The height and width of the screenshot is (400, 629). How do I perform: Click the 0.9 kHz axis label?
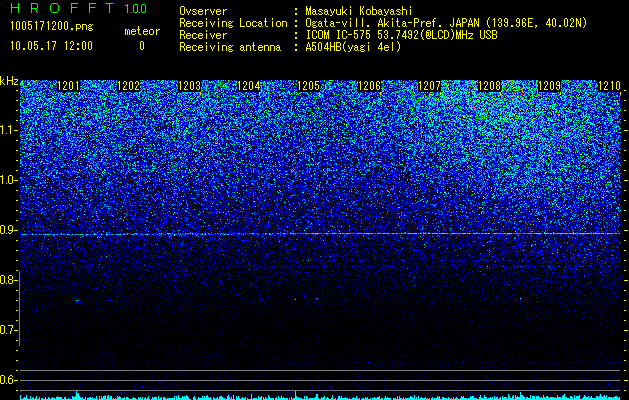coord(8,230)
